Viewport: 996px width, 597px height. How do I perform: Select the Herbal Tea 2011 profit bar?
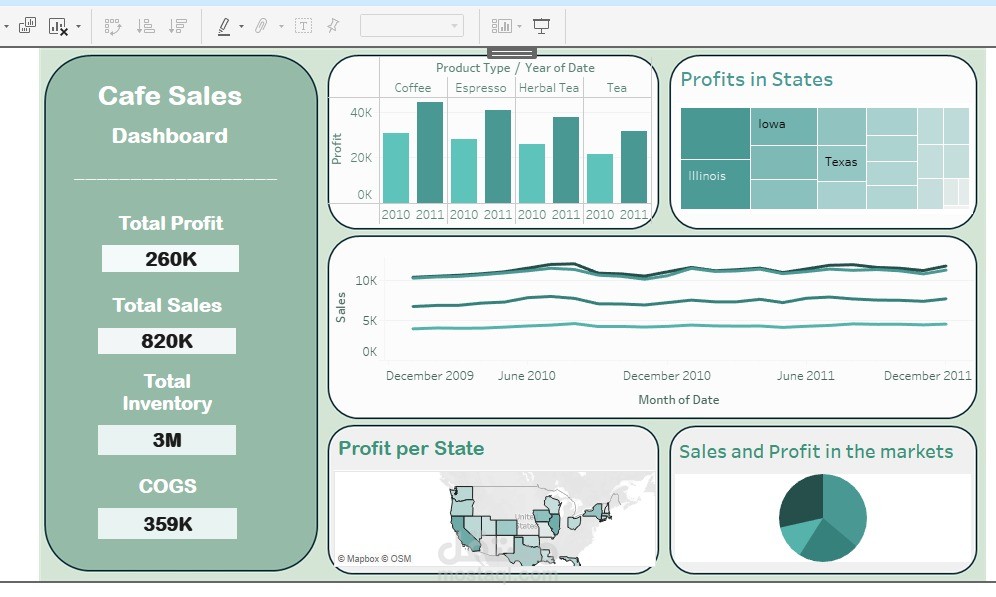pyautogui.click(x=565, y=160)
